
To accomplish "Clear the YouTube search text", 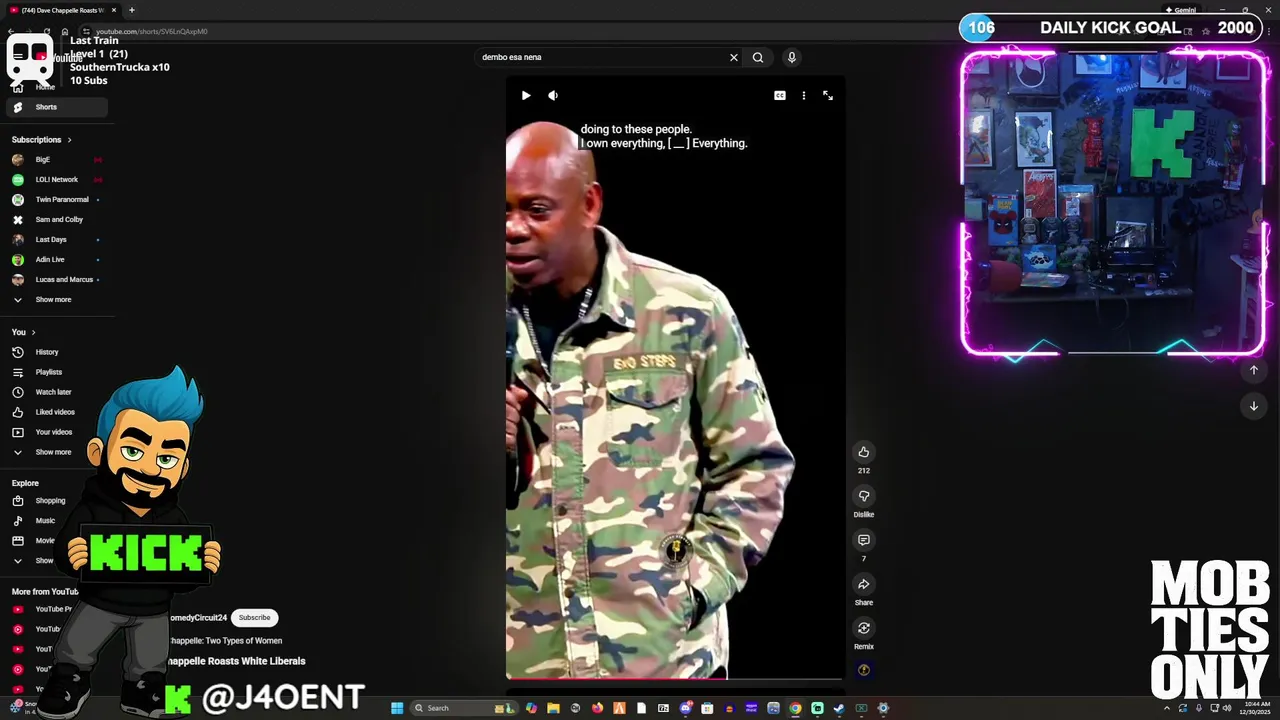I will 734,57.
